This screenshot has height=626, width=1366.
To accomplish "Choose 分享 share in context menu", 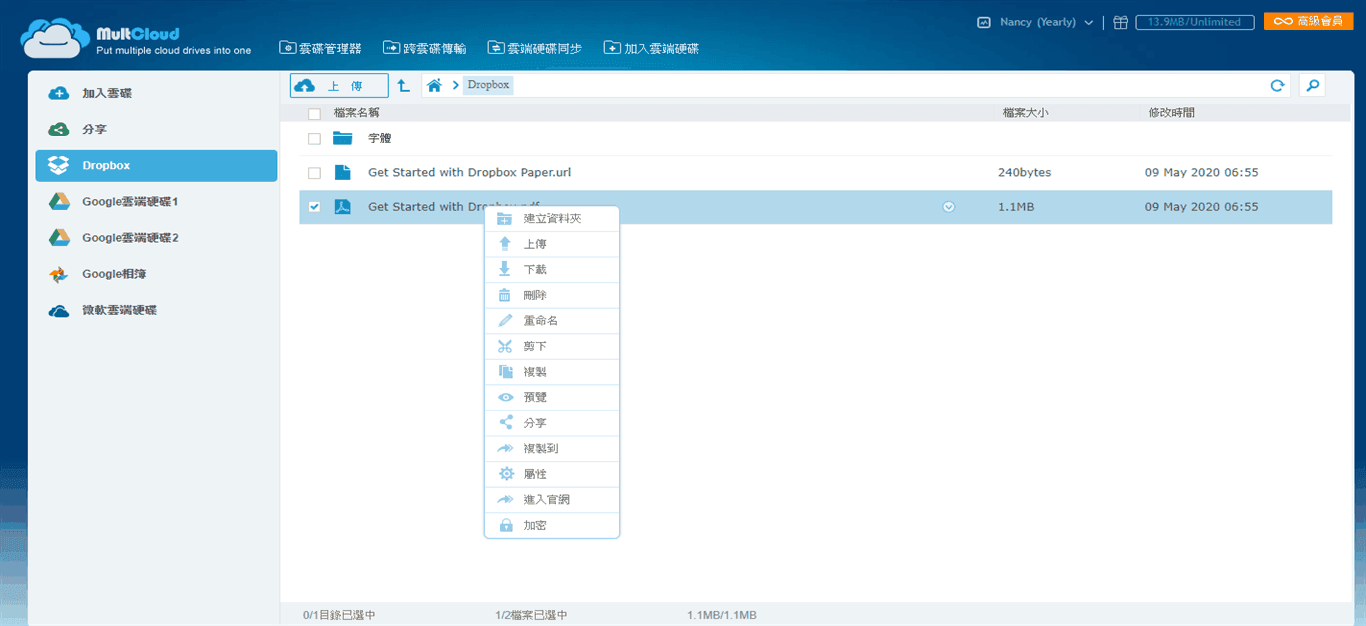I will pos(552,423).
